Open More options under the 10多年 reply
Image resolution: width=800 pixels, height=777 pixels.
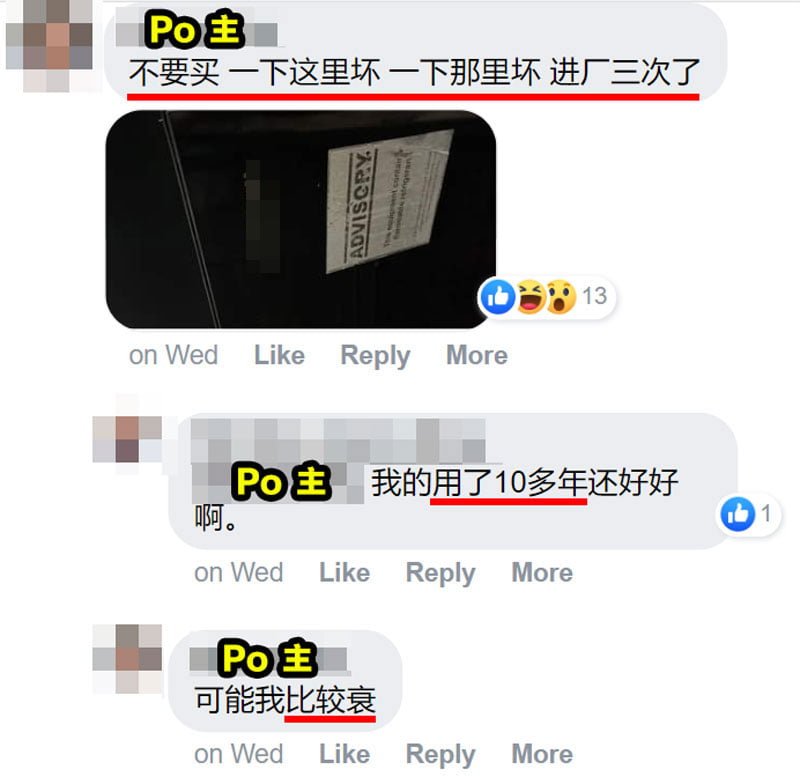click(542, 572)
